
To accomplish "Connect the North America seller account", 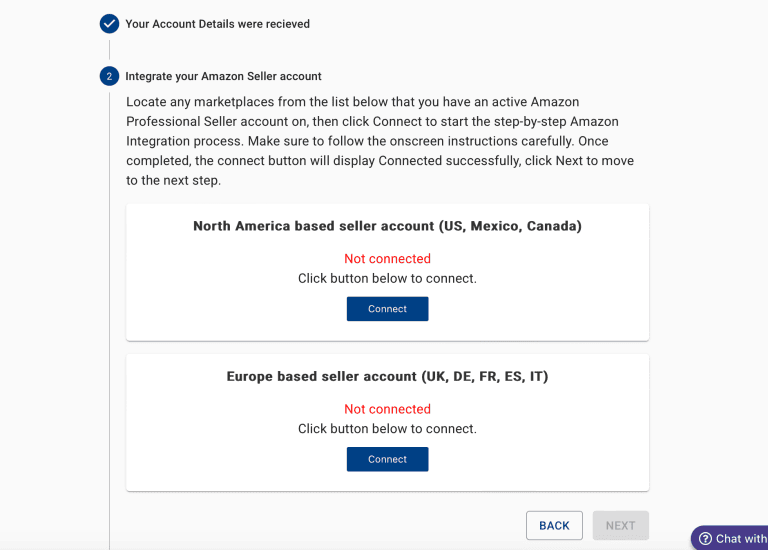I will coord(387,309).
